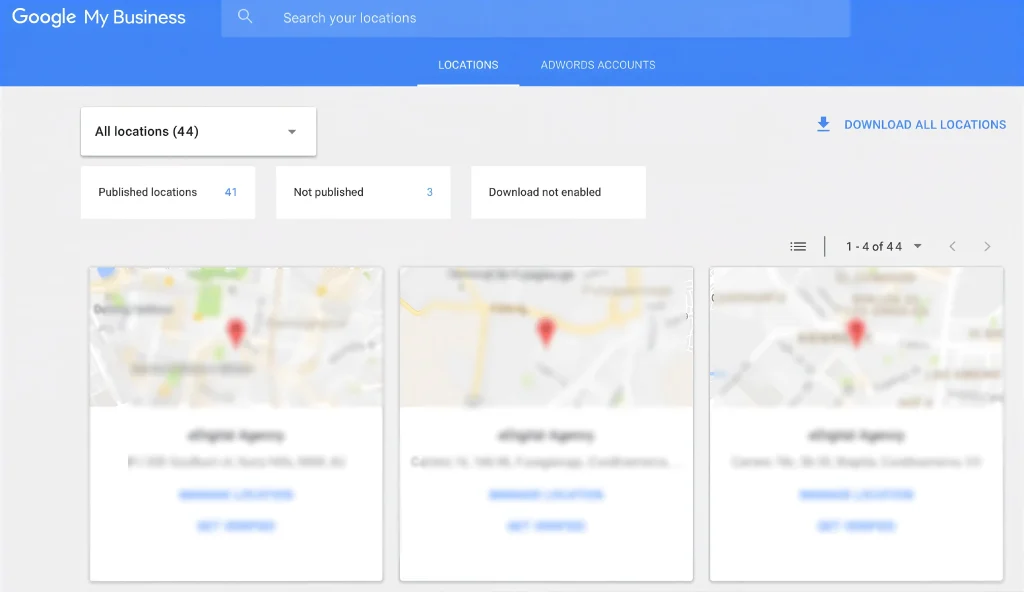Click the next page arrow
Image resolution: width=1024 pixels, height=592 pixels.
click(987, 245)
